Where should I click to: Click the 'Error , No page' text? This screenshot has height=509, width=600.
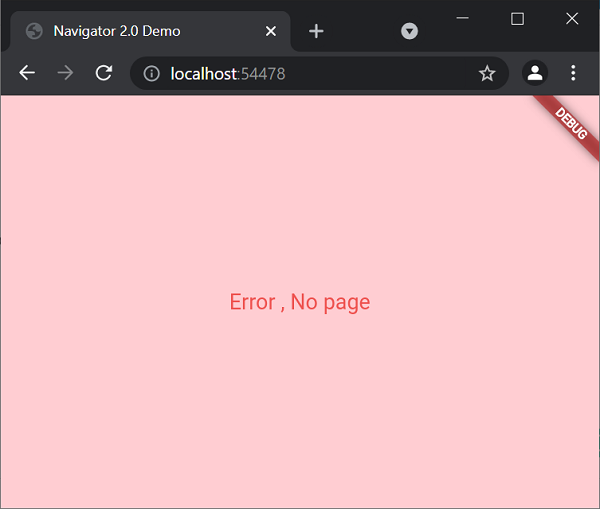(x=300, y=302)
